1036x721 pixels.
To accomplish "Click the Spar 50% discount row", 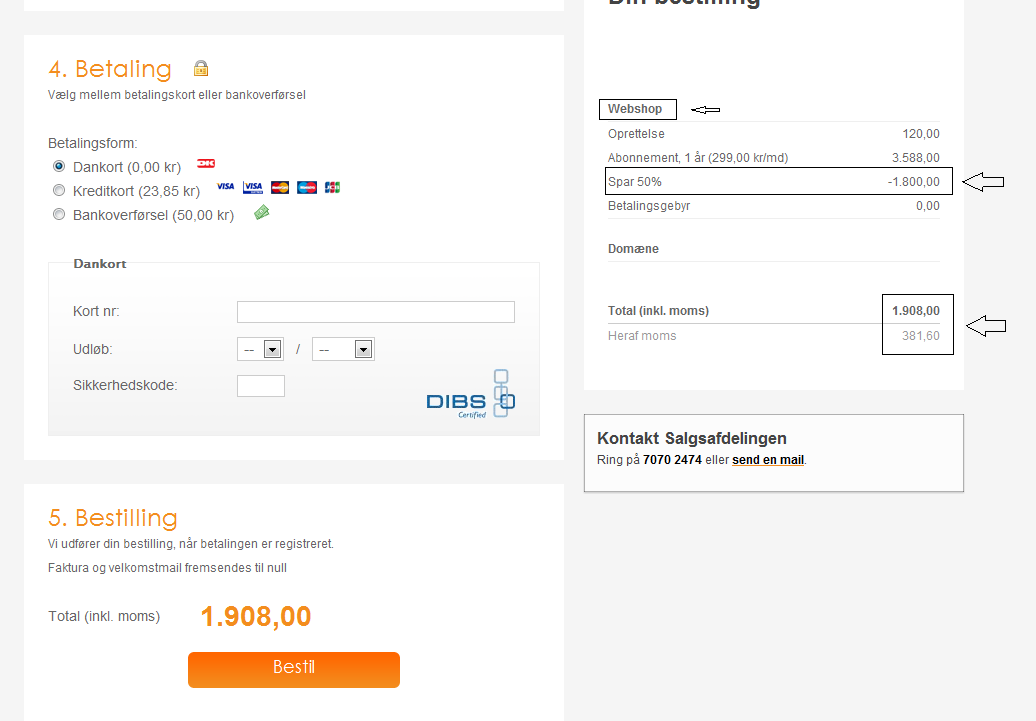I will [778, 182].
